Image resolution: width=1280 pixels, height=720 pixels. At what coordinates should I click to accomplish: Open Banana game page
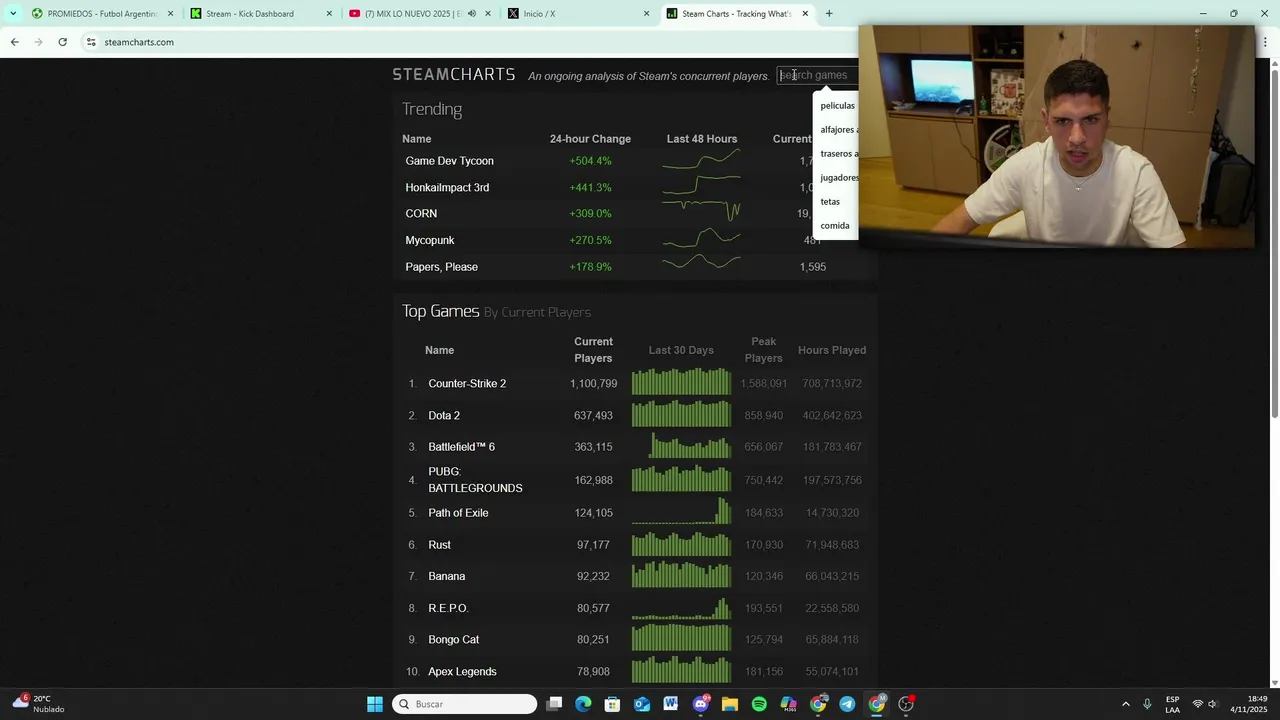(x=446, y=577)
